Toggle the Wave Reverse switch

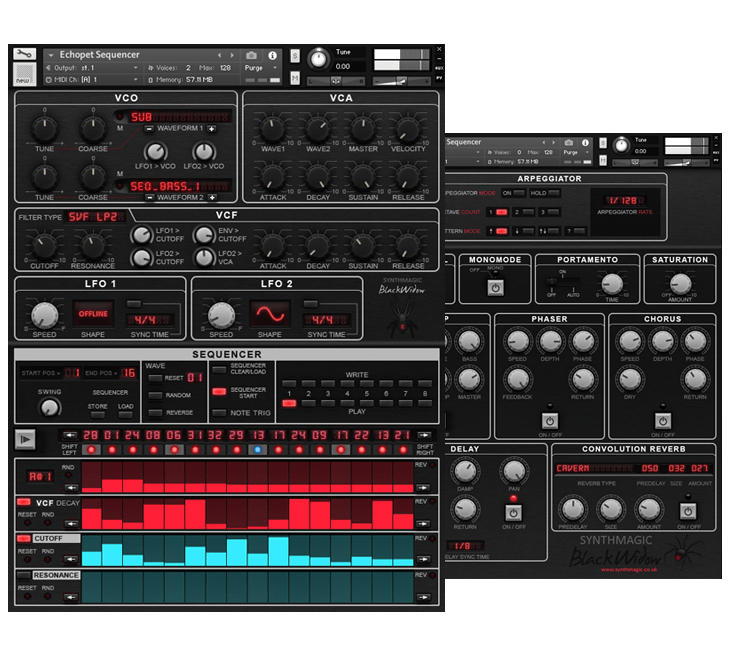click(x=155, y=412)
